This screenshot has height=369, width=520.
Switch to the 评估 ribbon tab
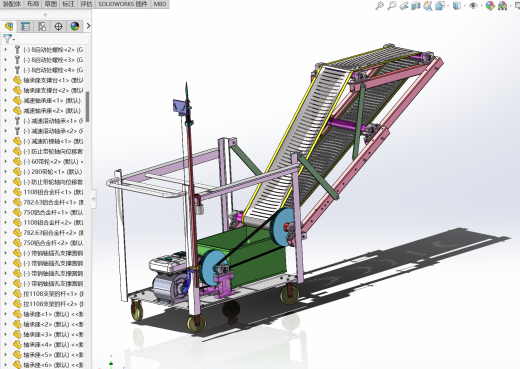coord(86,4)
